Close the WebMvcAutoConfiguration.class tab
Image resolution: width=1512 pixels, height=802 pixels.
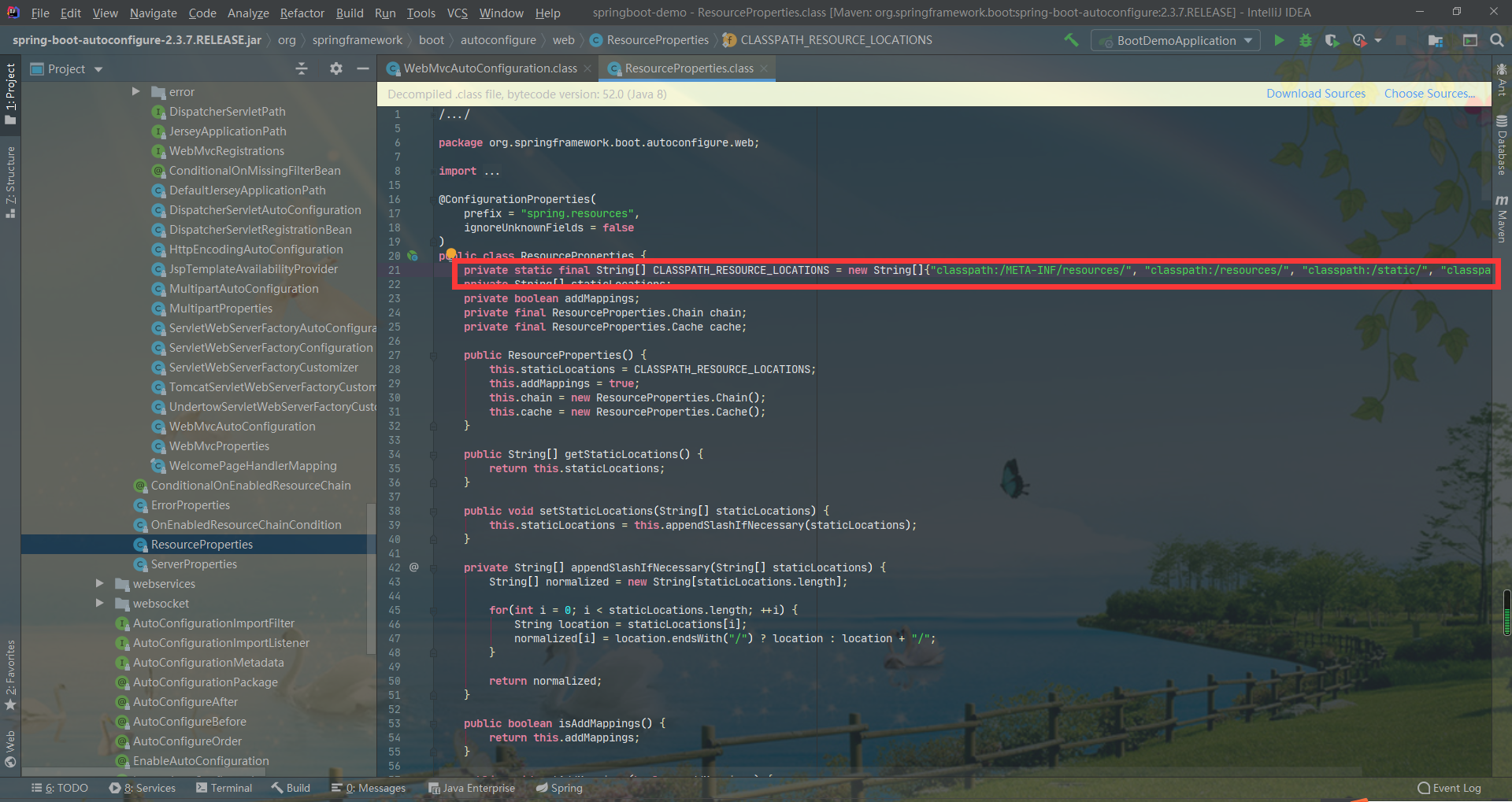click(x=587, y=68)
